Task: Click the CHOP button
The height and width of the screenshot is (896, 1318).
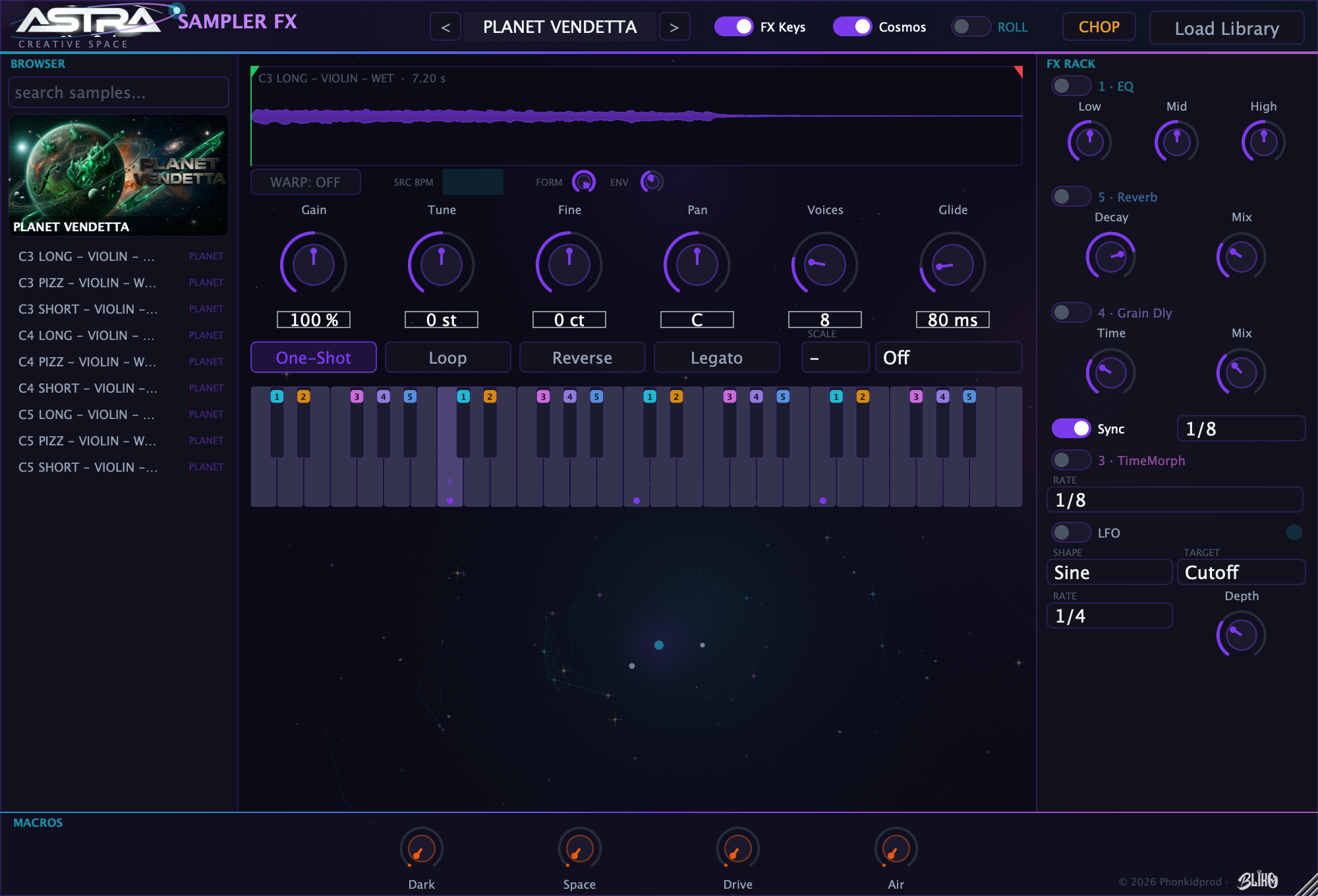Action: pos(1099,27)
